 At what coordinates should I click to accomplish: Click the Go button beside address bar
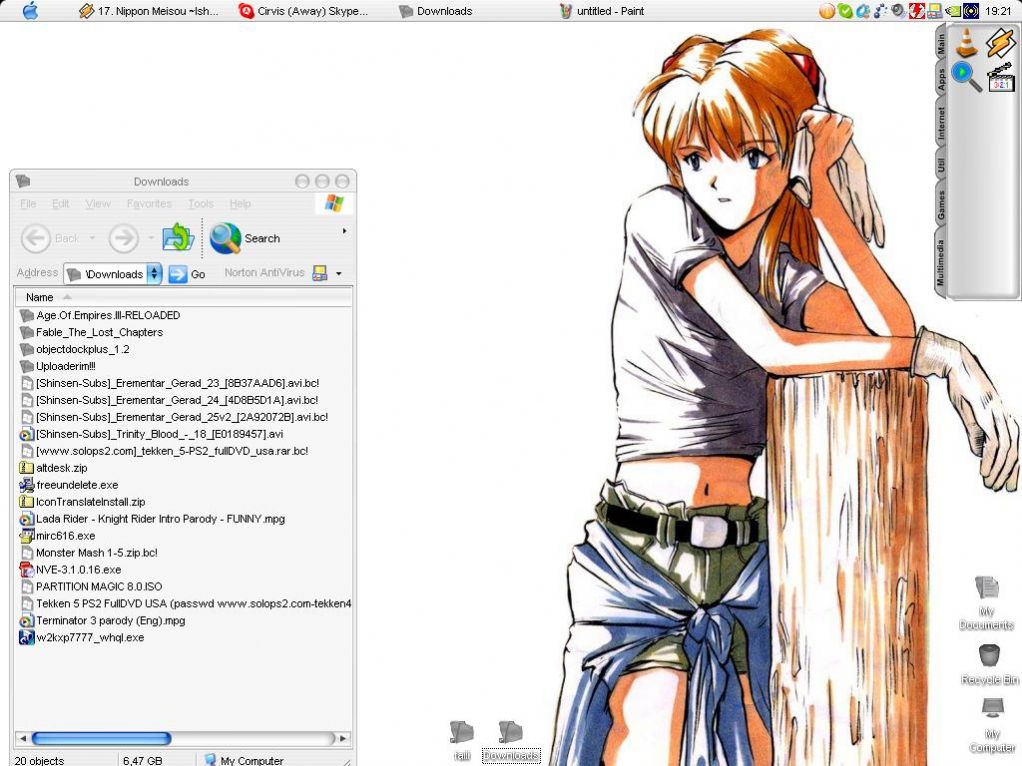tap(187, 274)
